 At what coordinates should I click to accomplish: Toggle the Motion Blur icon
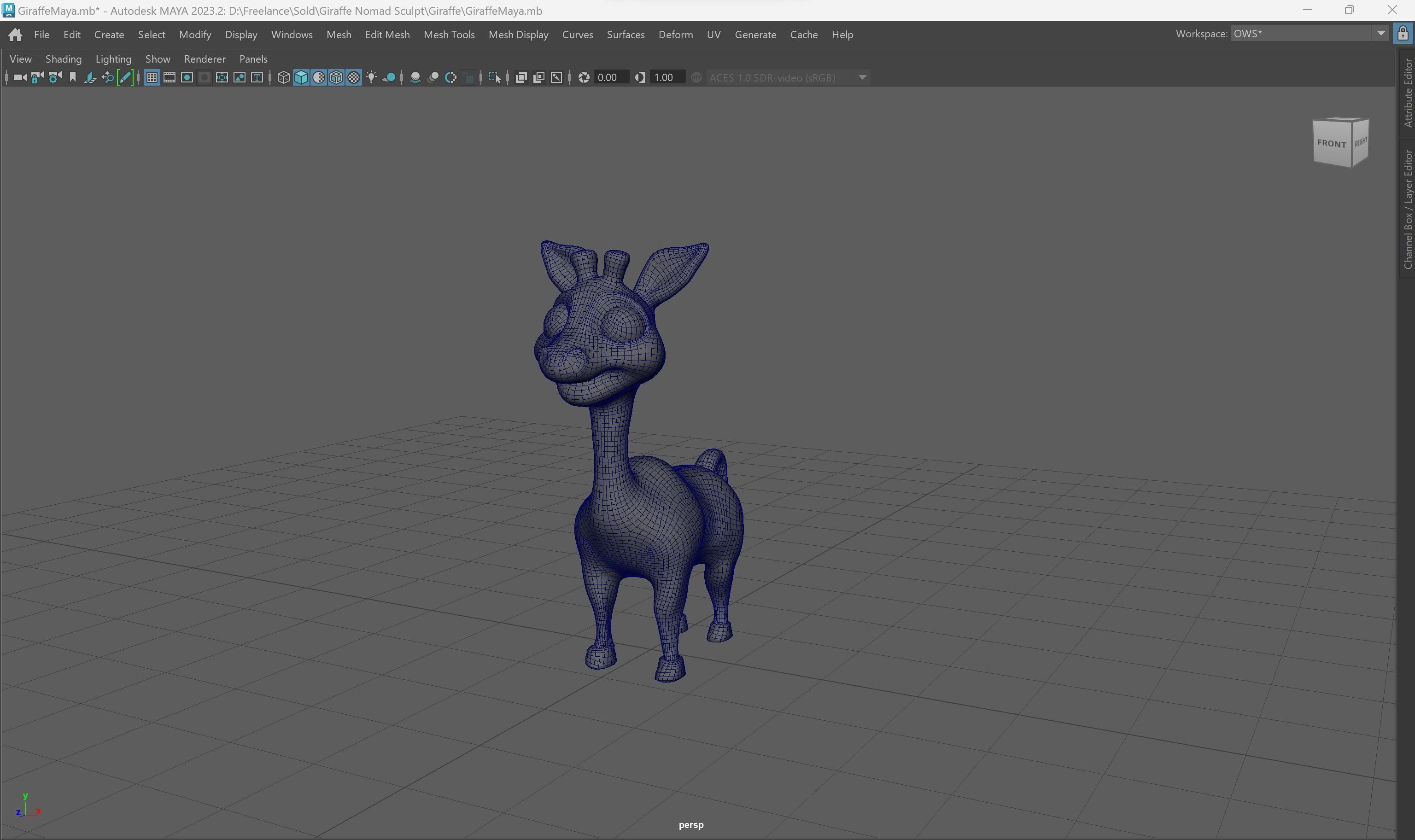coord(433,77)
